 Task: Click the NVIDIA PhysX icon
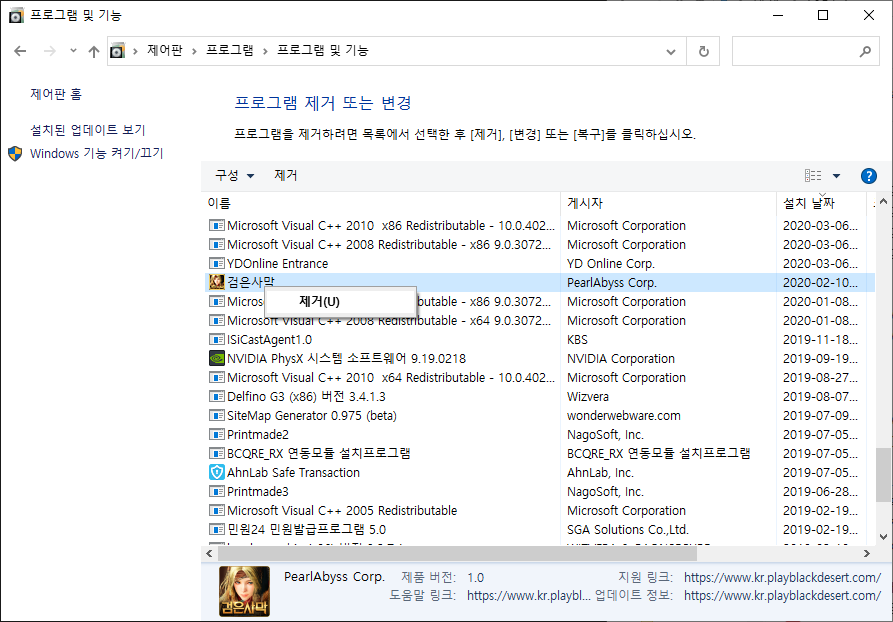[216, 358]
